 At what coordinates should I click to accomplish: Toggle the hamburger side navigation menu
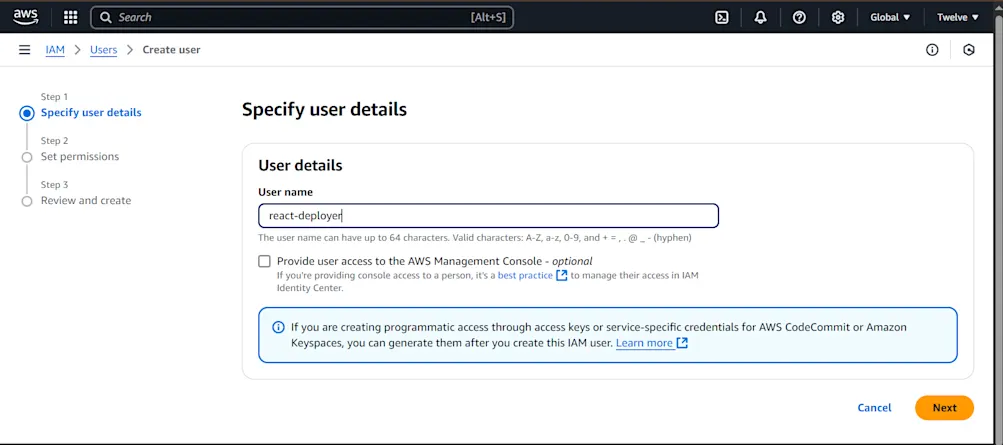click(24, 50)
